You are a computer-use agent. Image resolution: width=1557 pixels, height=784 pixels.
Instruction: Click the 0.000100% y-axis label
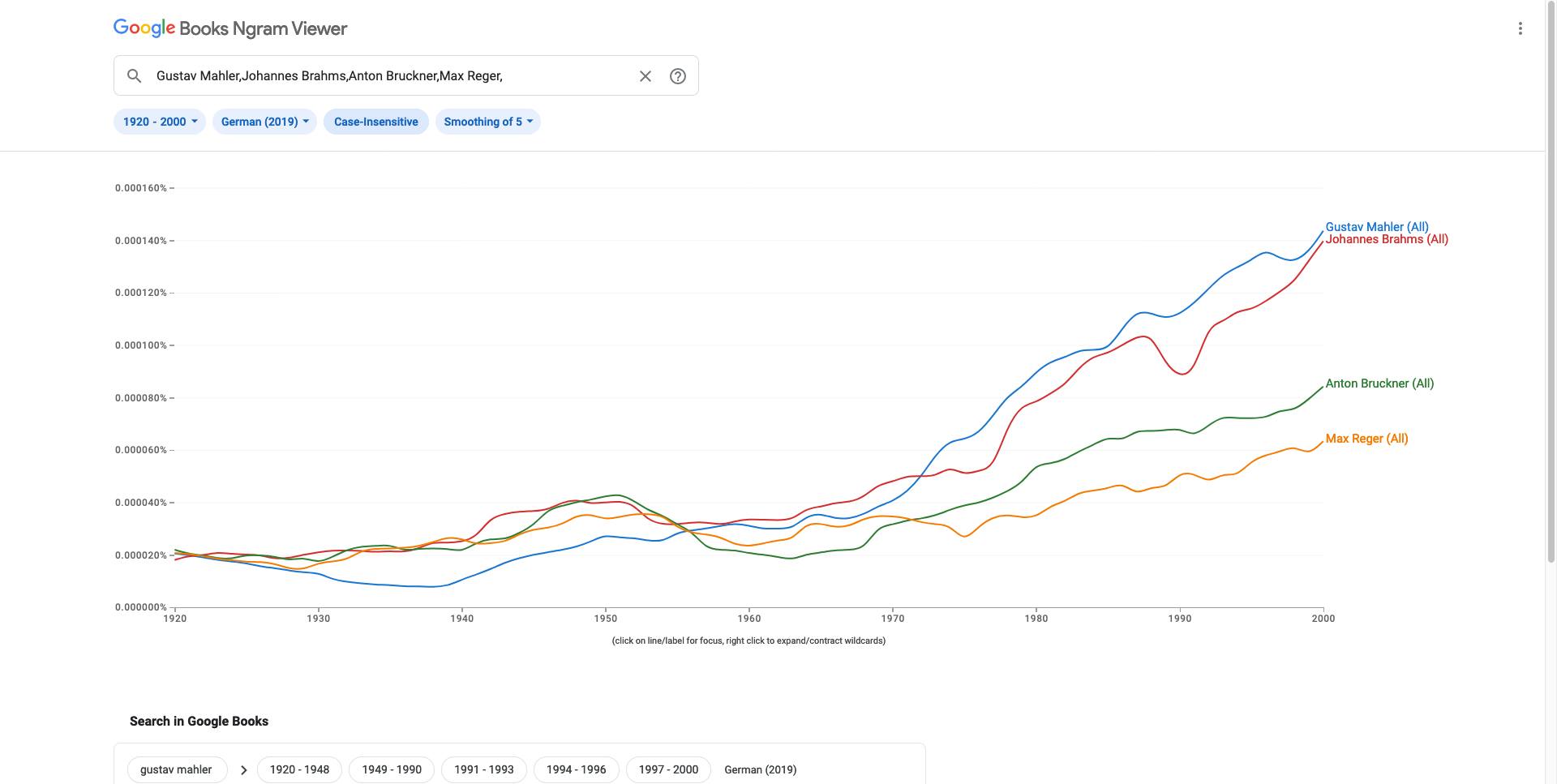pos(141,345)
